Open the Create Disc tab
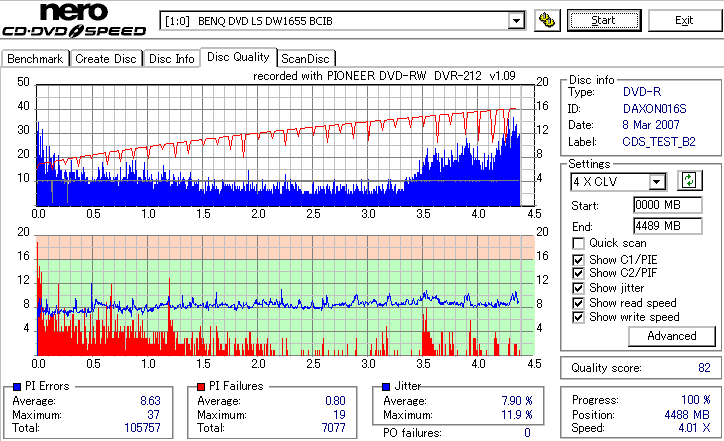 [x=106, y=59]
